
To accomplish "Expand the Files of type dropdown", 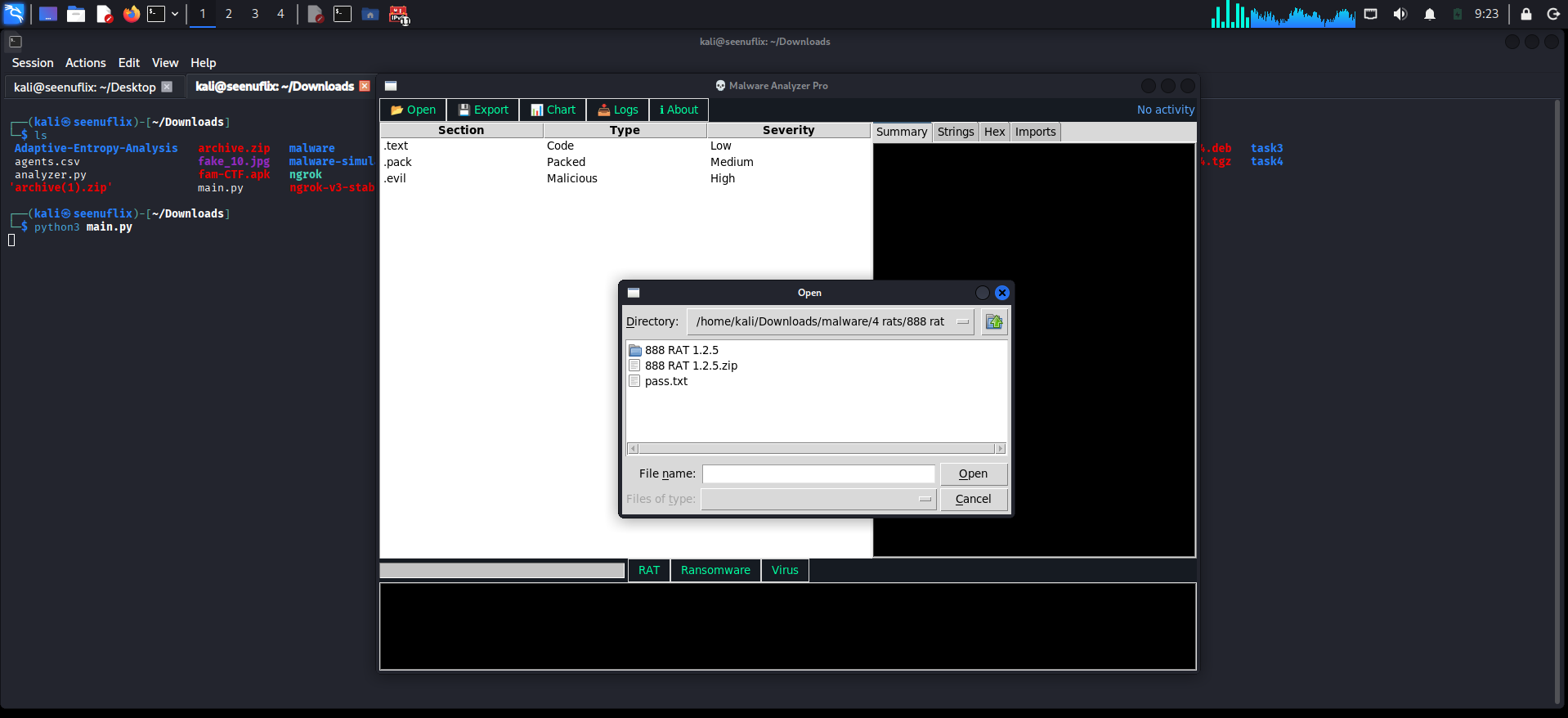I will pyautogui.click(x=818, y=499).
